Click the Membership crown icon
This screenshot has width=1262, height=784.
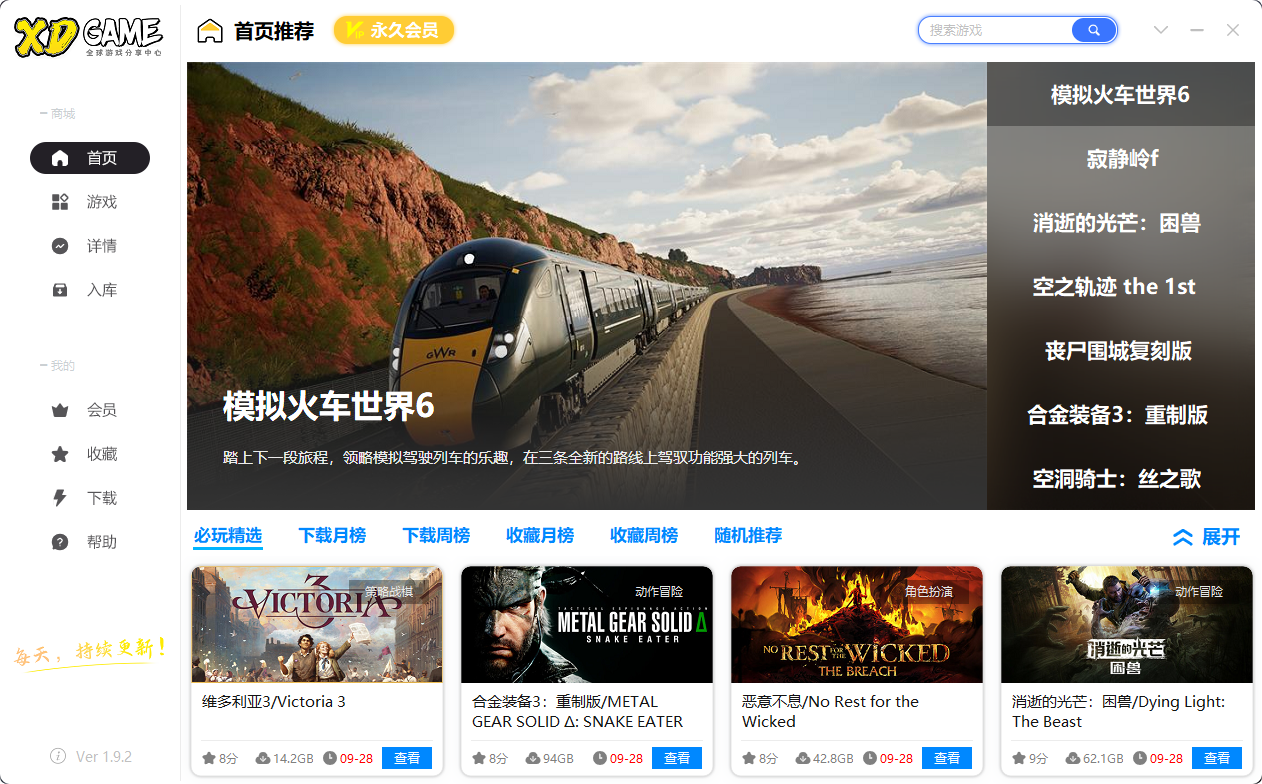(x=60, y=410)
